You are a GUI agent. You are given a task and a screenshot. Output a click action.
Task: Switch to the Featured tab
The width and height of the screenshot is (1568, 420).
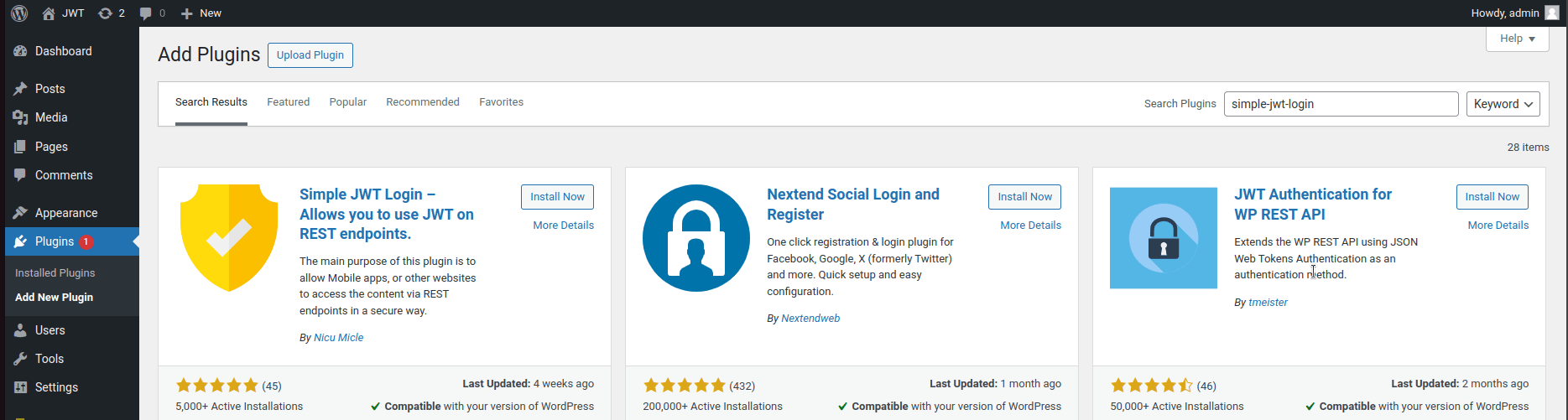pyautogui.click(x=289, y=102)
